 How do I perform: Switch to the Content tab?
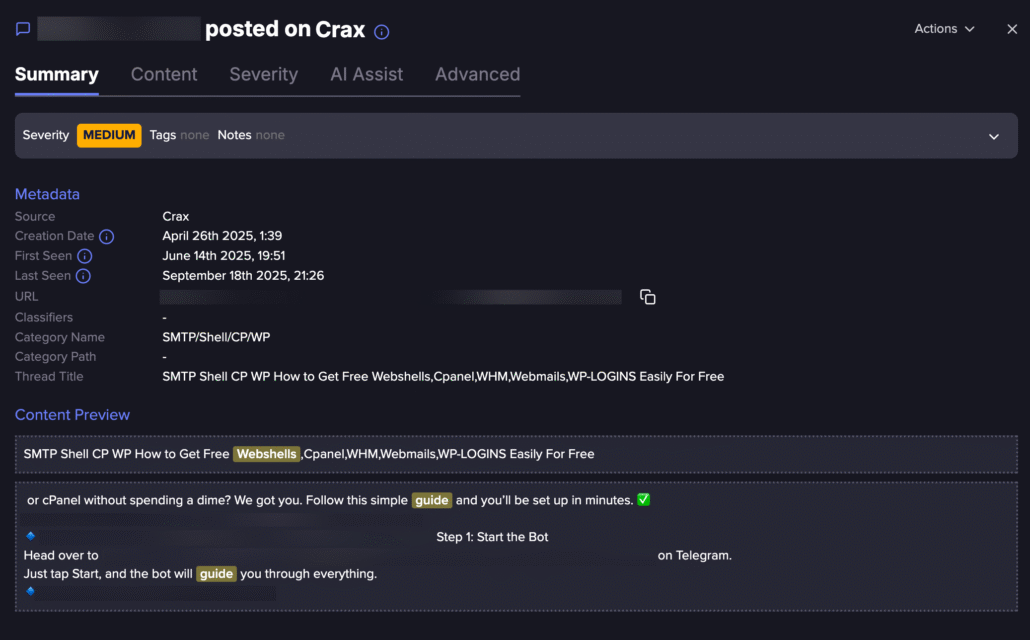click(164, 74)
